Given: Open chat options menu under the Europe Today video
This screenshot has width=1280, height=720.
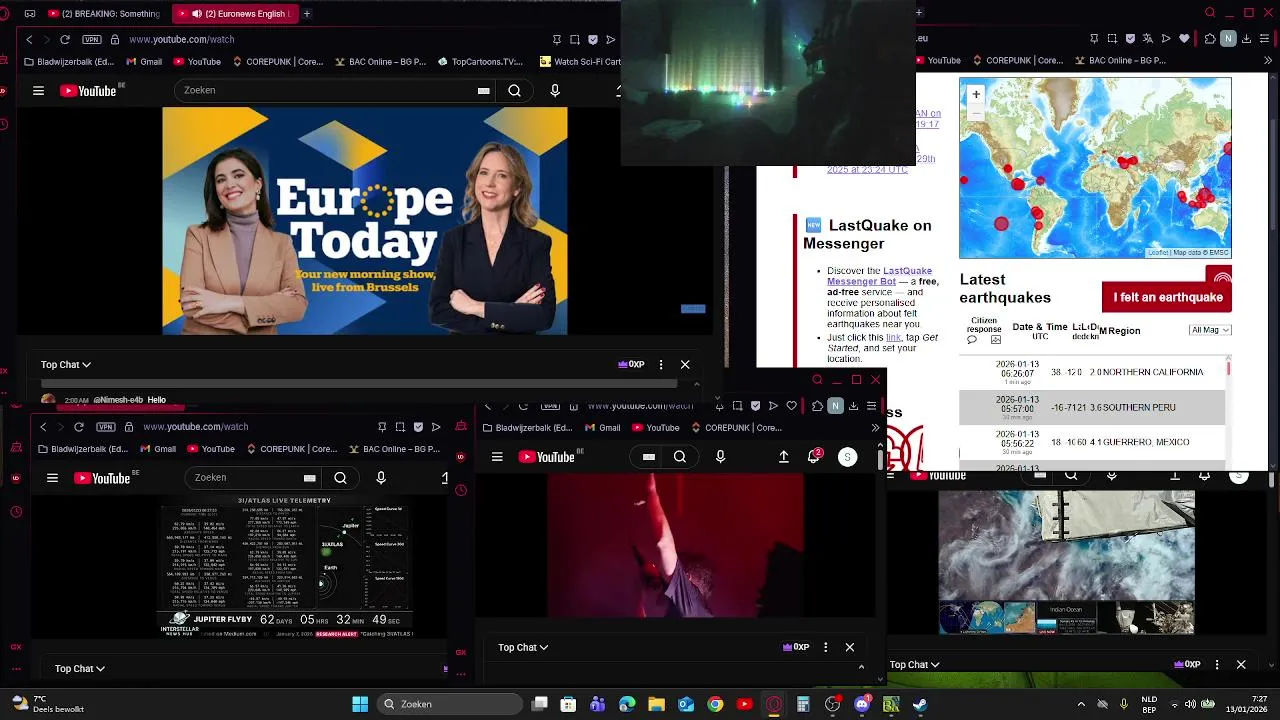Looking at the screenshot, I should coord(661,365).
